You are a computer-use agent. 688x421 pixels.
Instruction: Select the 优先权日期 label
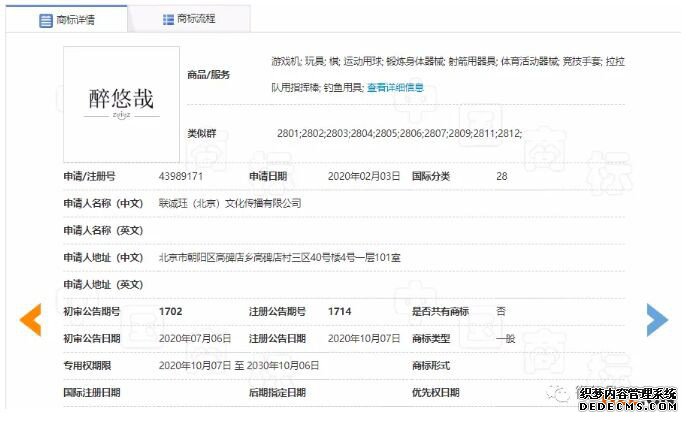tap(436, 392)
